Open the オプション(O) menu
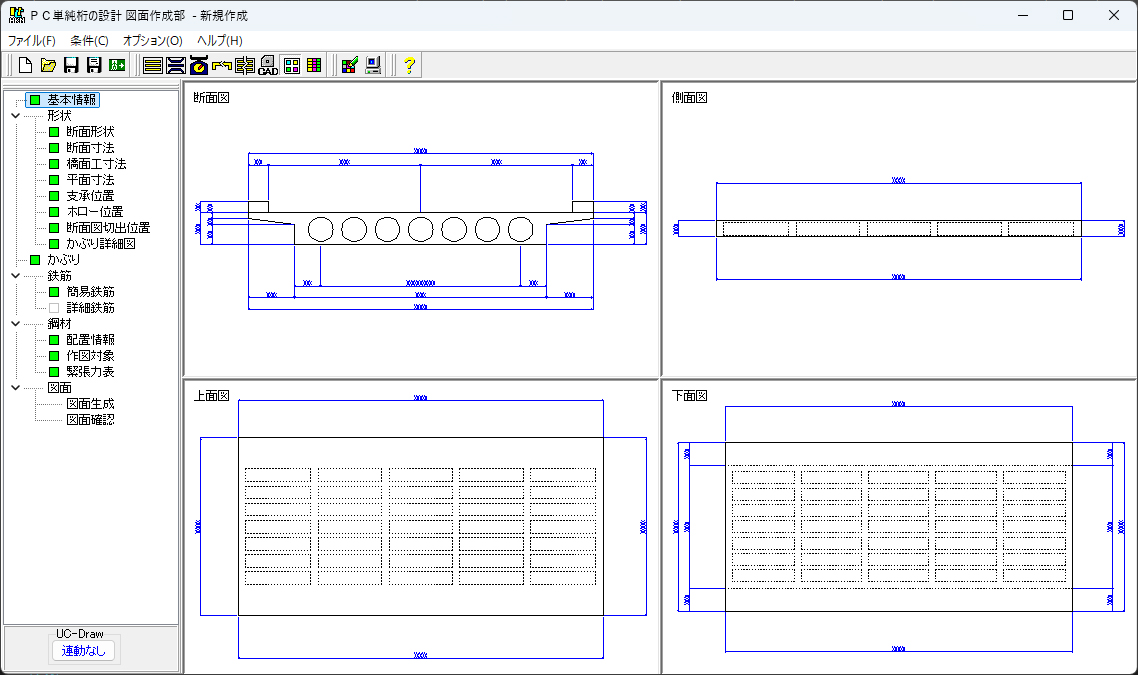 click(152, 41)
